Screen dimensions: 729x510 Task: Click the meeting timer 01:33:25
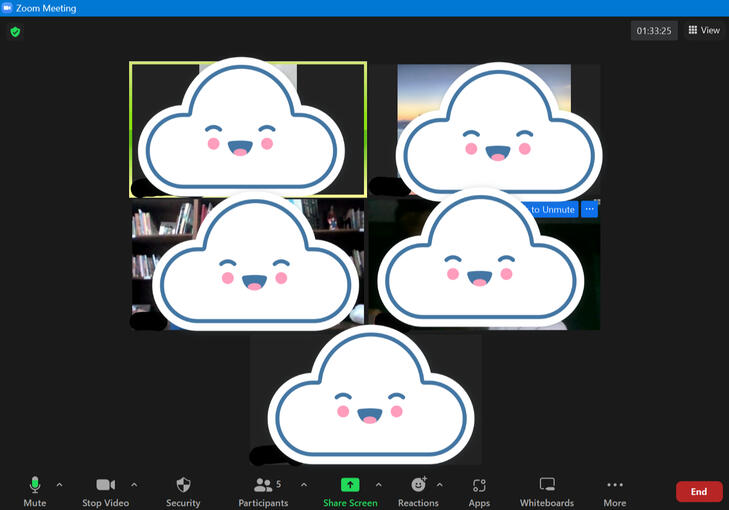coord(653,31)
